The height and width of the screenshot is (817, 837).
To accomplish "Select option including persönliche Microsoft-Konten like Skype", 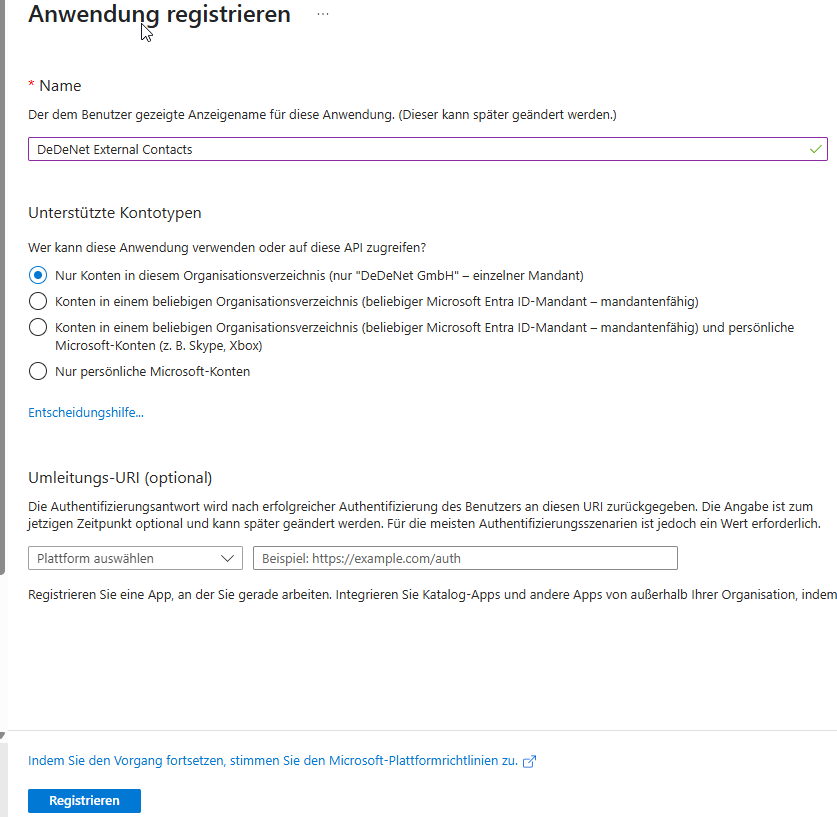I will [37, 327].
